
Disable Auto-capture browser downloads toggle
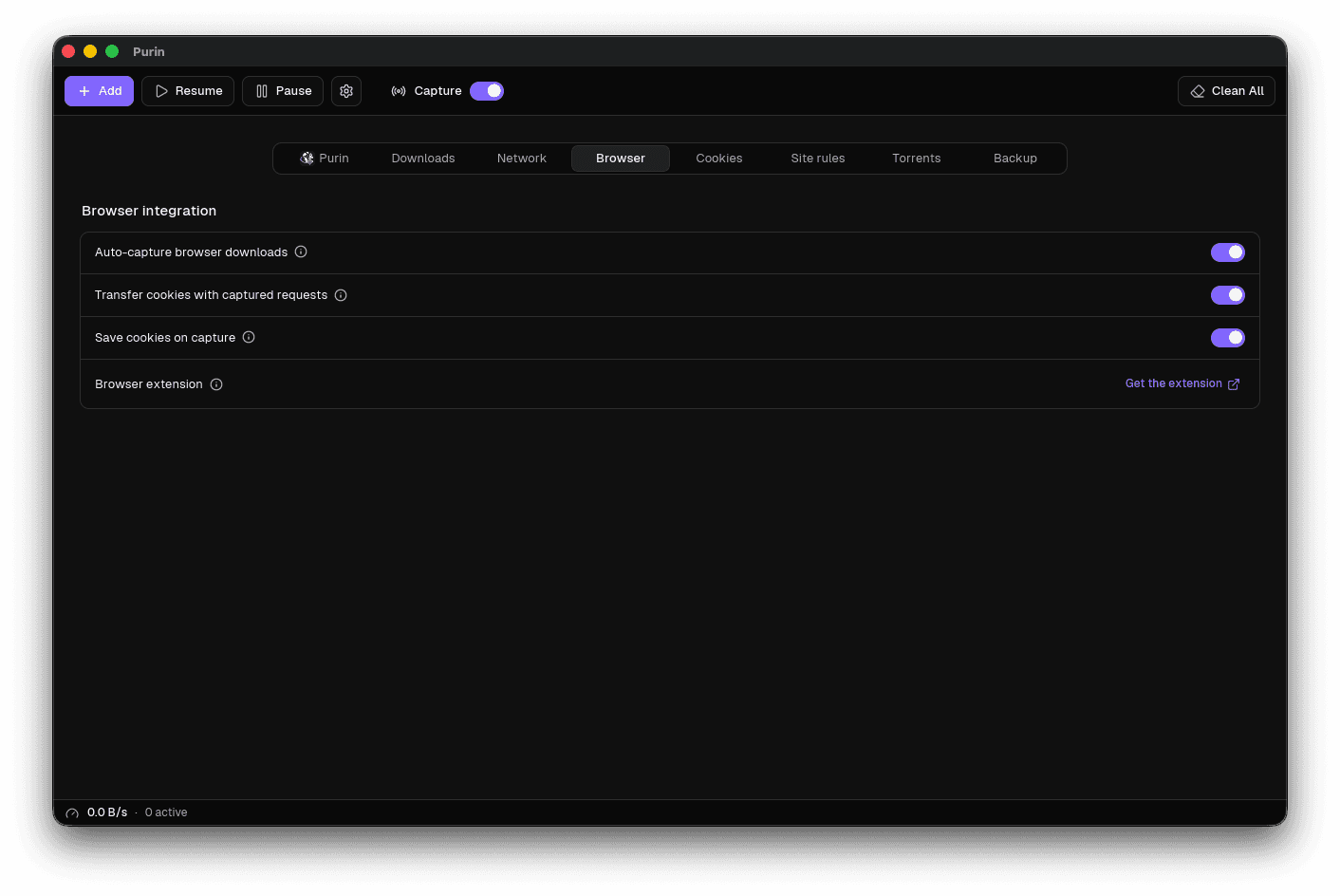coord(1228,252)
